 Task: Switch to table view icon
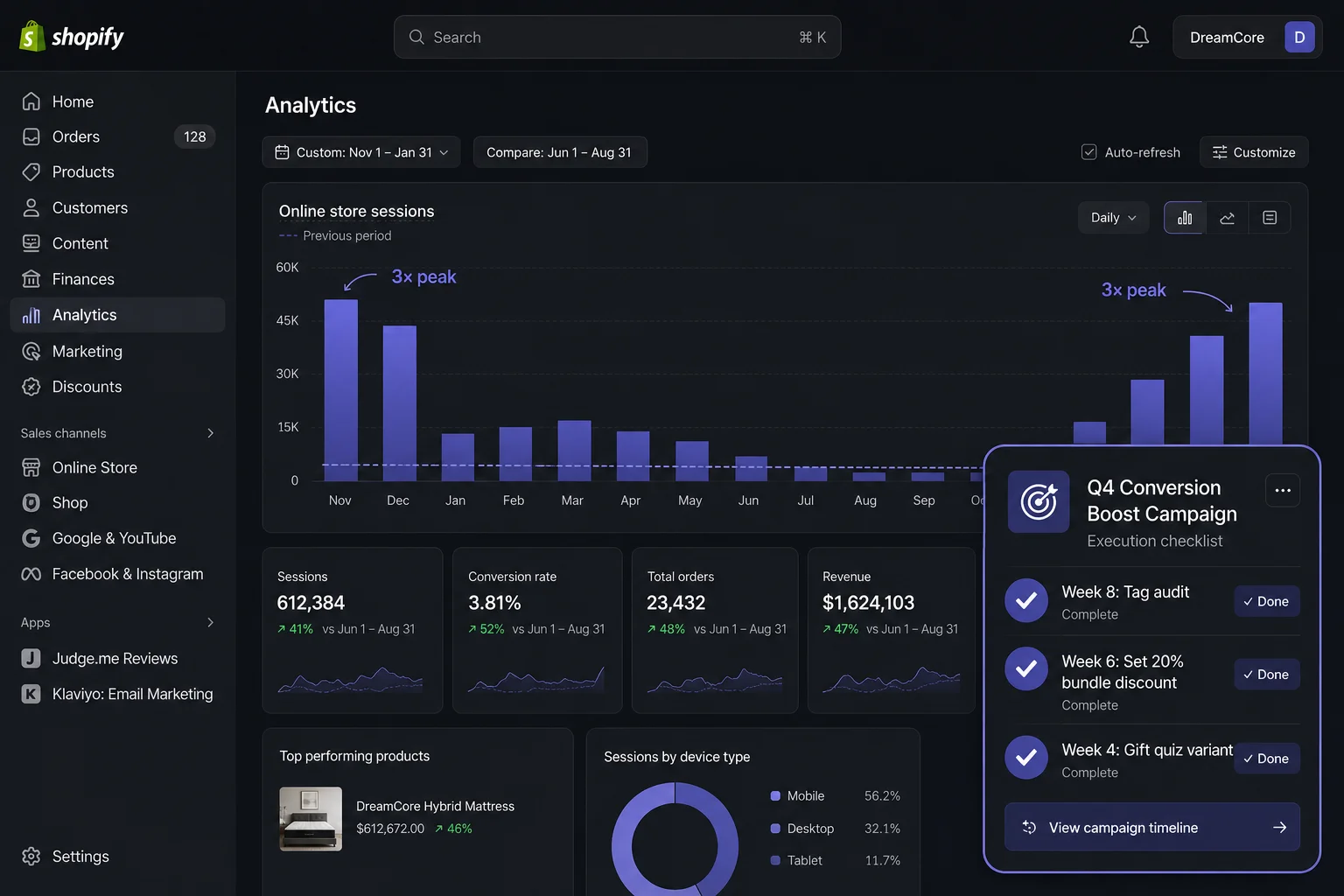click(1270, 218)
